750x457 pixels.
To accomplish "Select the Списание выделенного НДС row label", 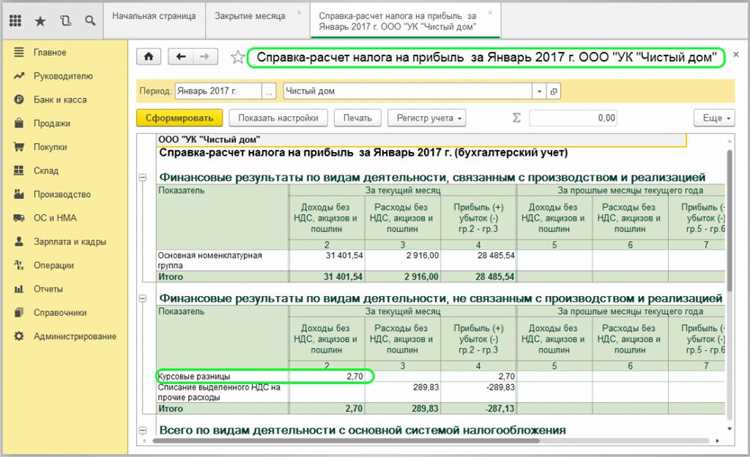I will 222,392.
